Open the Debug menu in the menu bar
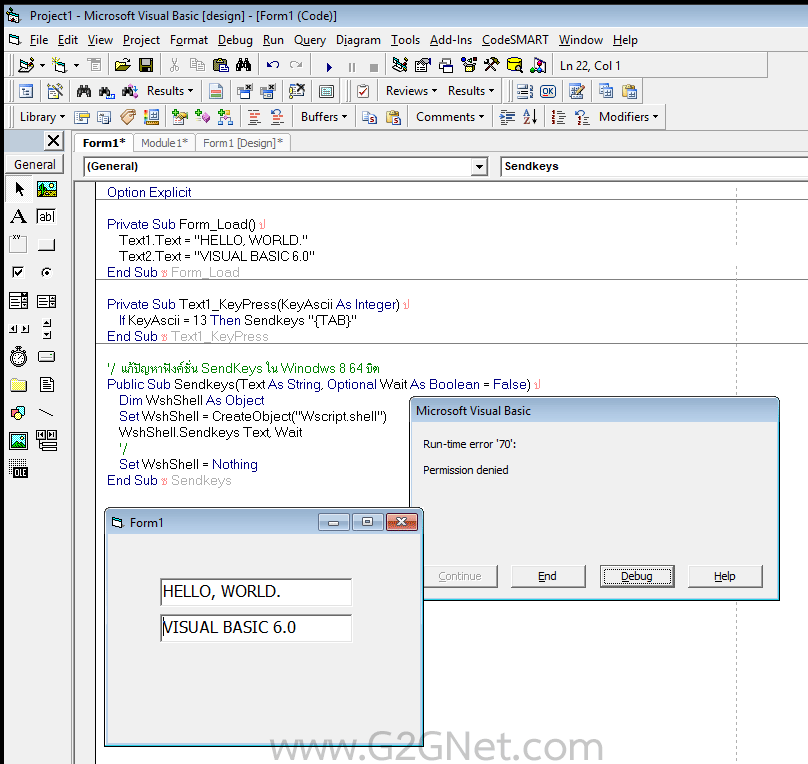 click(235, 40)
